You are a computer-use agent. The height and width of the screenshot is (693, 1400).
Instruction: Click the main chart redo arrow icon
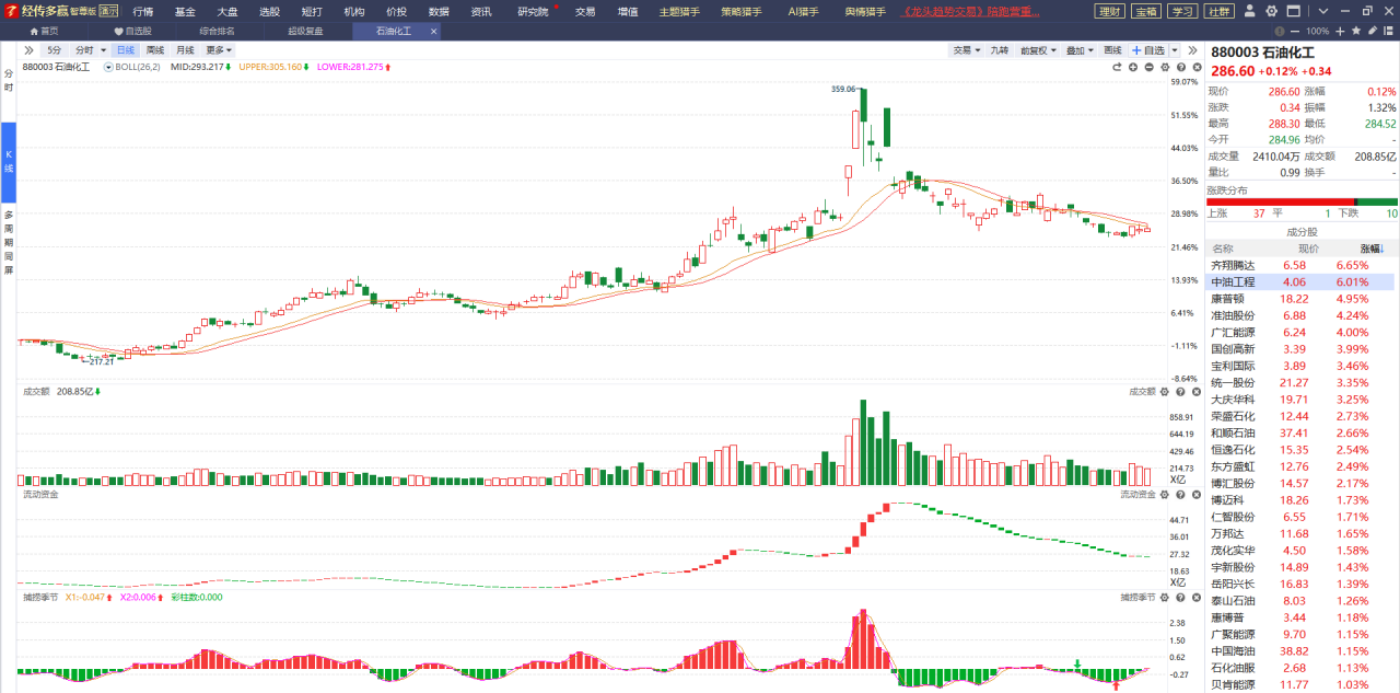pyautogui.click(x=1117, y=67)
